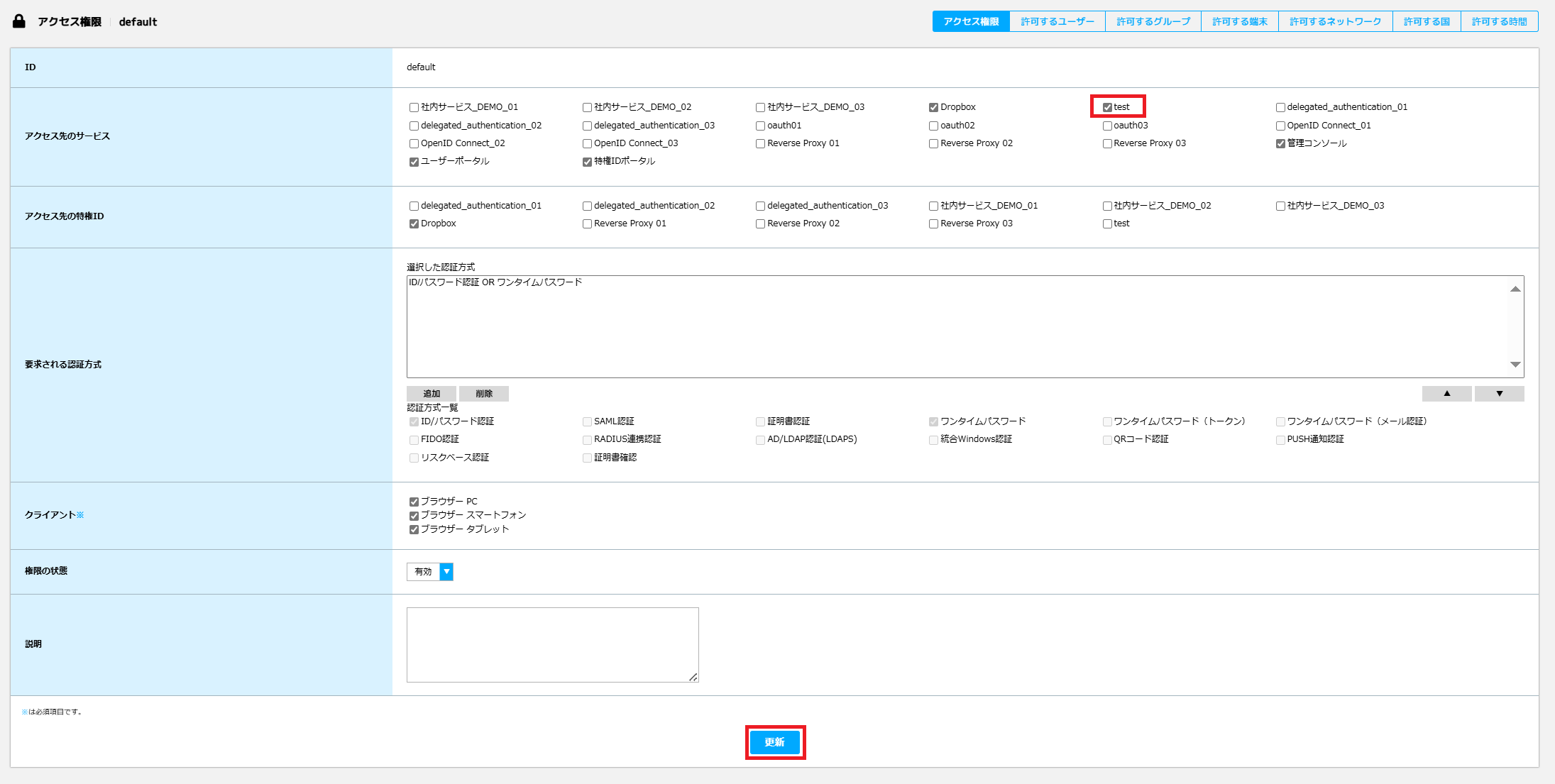
Task: Toggle the 証明書認証 checkbox
Action: pyautogui.click(x=760, y=421)
